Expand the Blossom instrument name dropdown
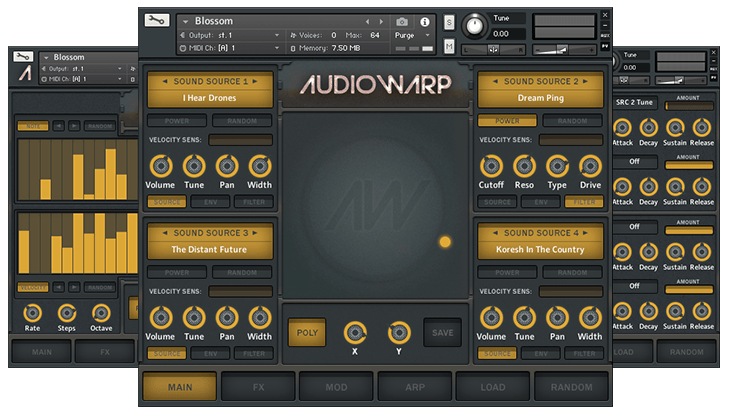 [184, 21]
